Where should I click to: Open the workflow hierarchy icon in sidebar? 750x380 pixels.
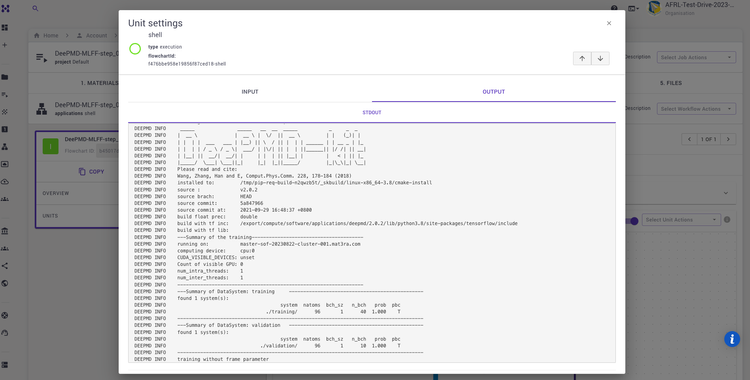point(5,146)
